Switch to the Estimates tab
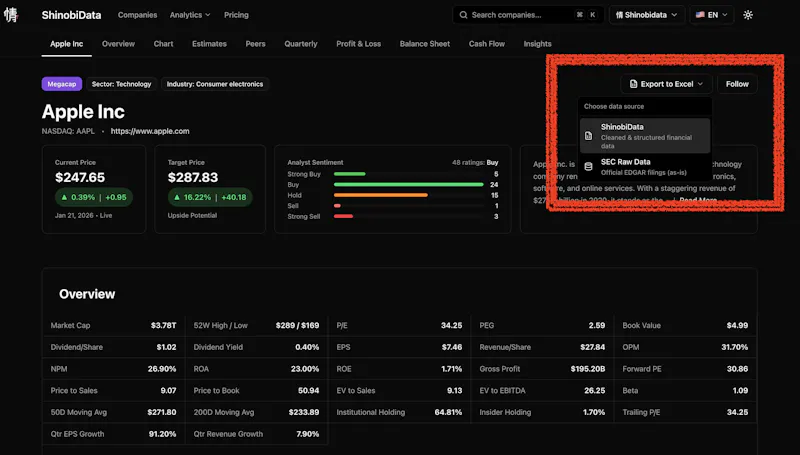800x455 pixels. [x=209, y=44]
